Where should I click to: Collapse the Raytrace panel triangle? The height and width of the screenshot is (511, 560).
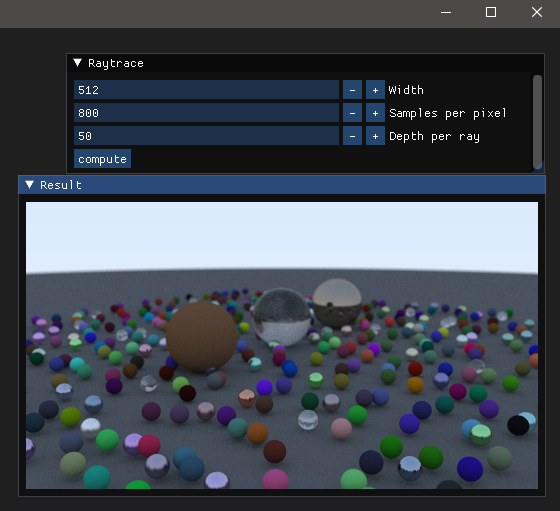click(x=78, y=63)
